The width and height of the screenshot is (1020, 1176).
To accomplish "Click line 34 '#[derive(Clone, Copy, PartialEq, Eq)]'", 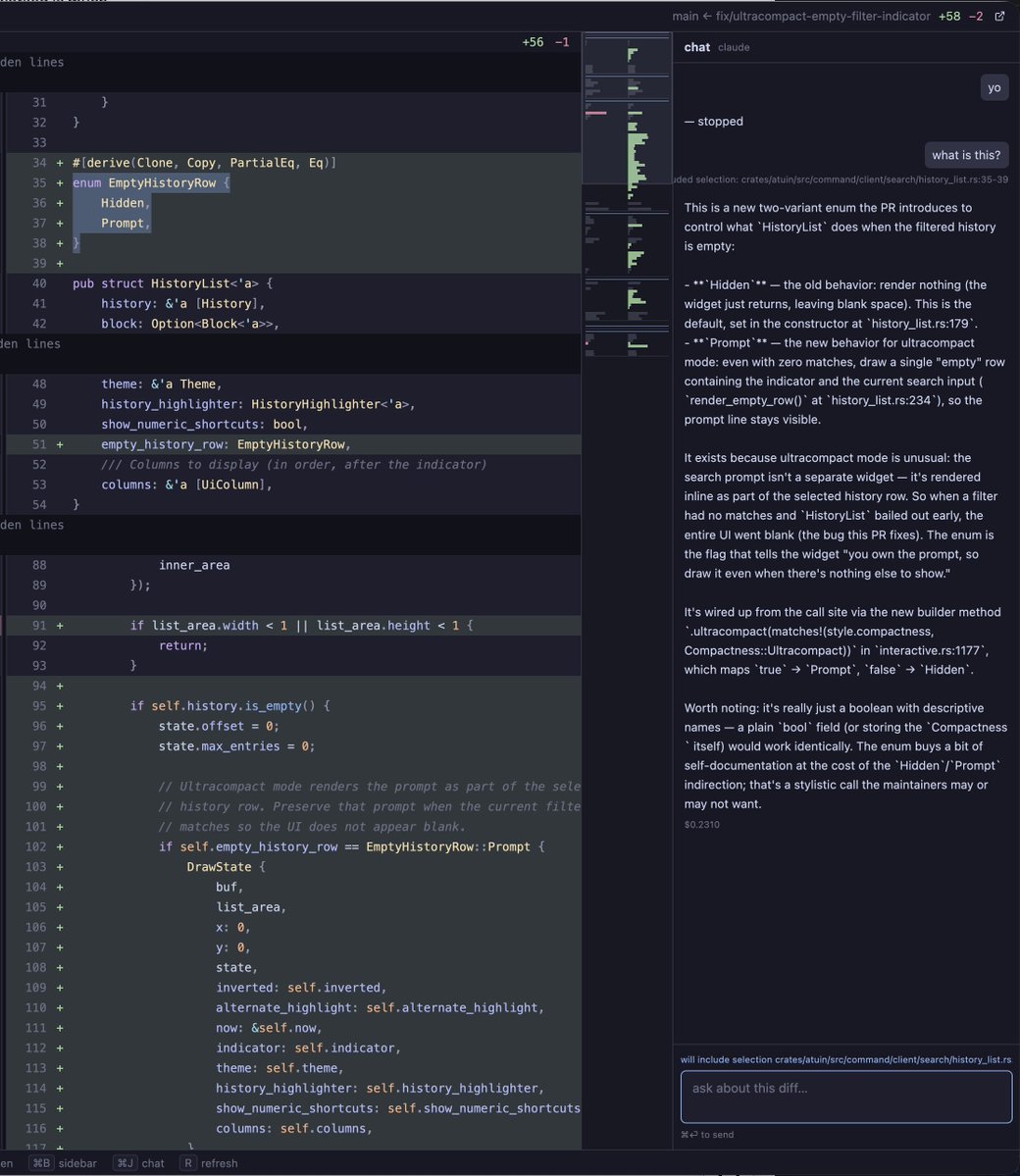I will click(x=204, y=163).
